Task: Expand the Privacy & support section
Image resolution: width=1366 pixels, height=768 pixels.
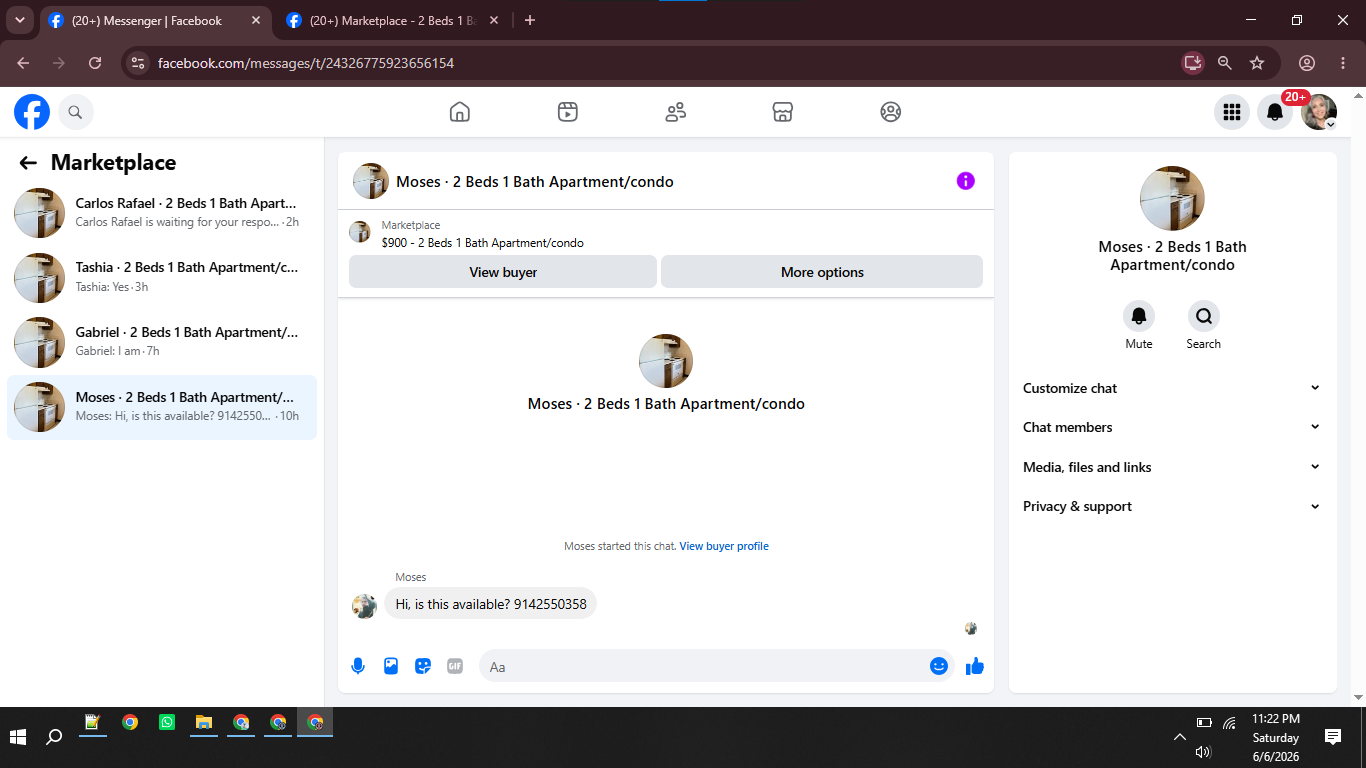Action: pos(1172,506)
